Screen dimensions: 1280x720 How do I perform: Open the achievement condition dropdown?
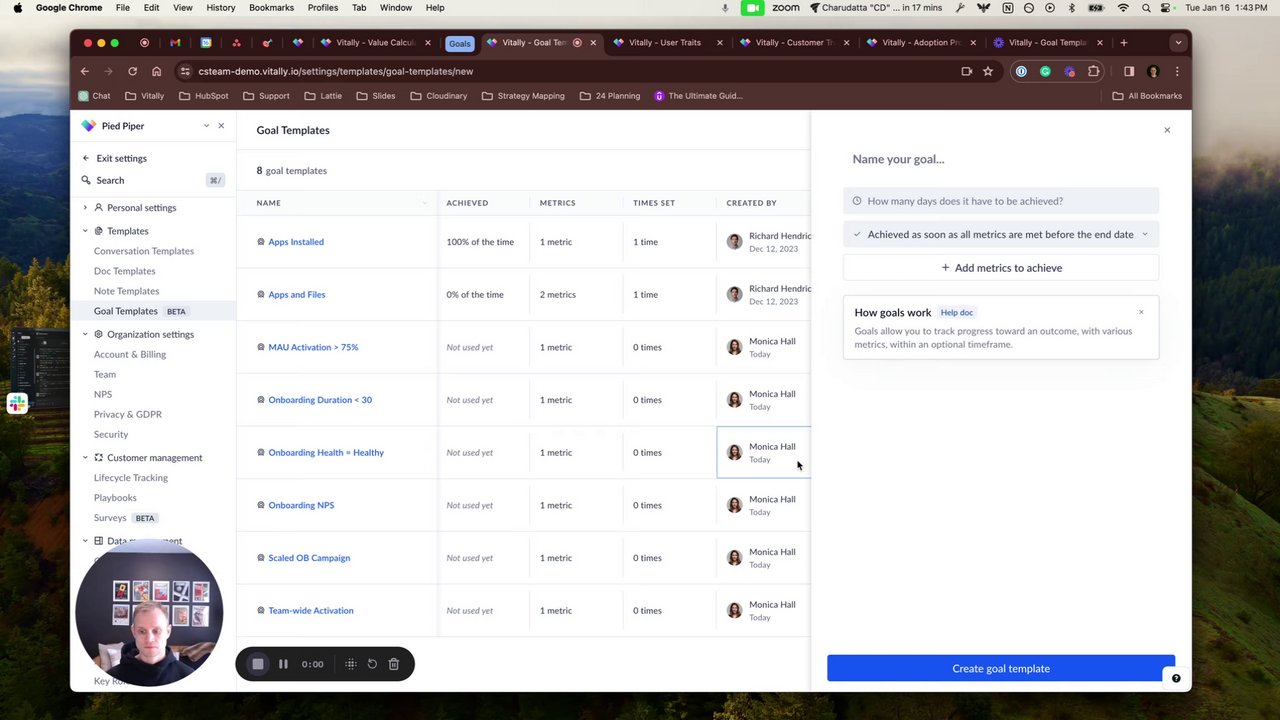click(x=1001, y=234)
